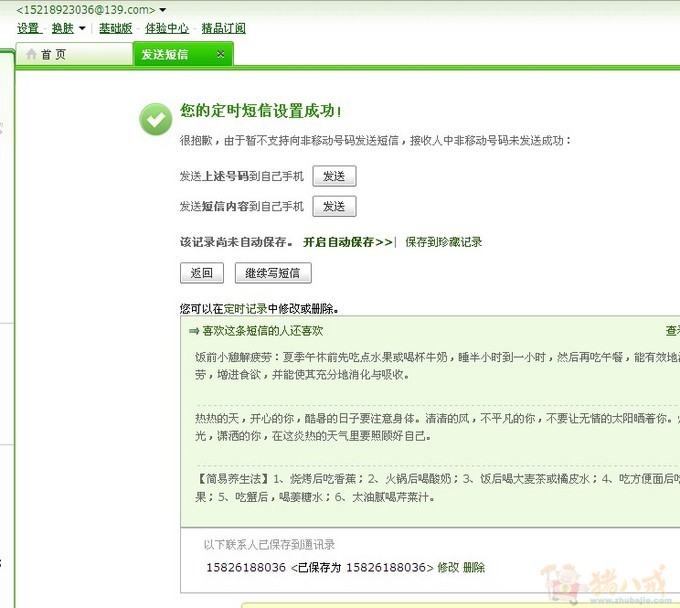
Task: Close the 发送短信 tab
Action: click(x=221, y=54)
